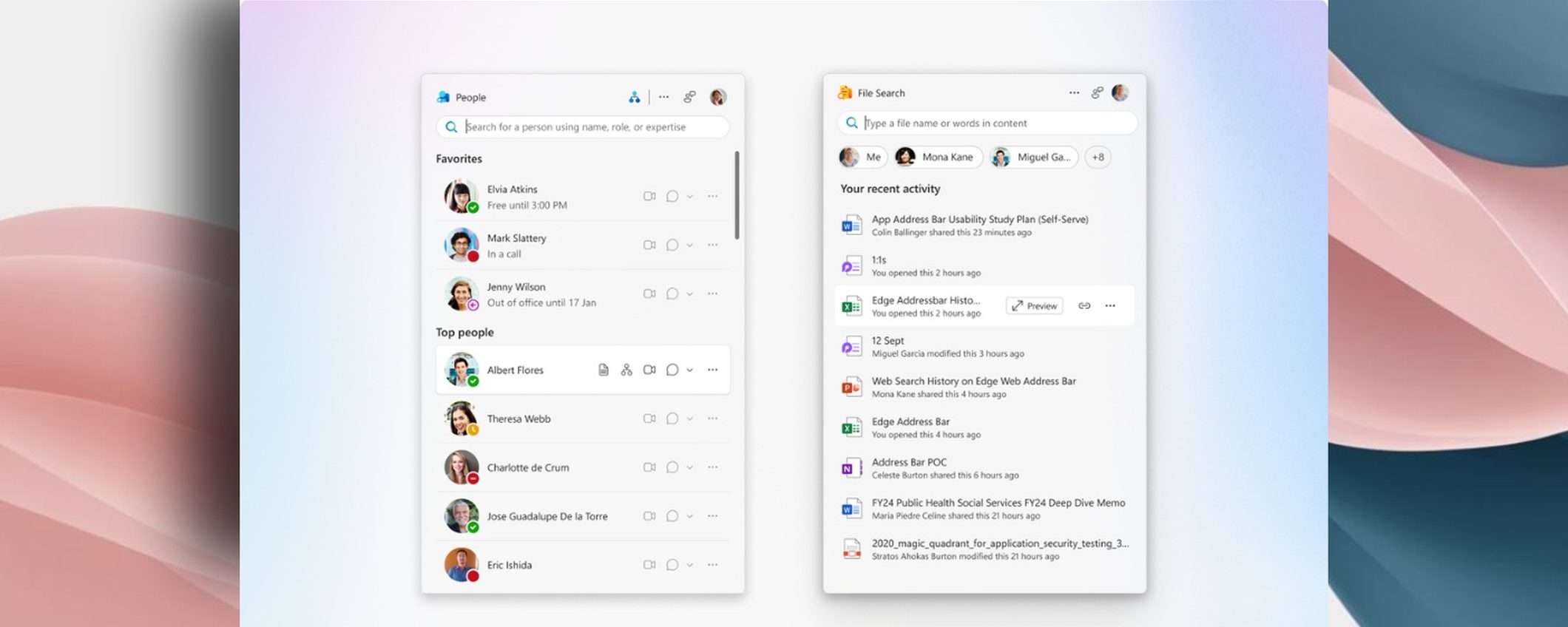Image resolution: width=1568 pixels, height=627 pixels.
Task: Start video call with Theresa Webb
Action: 649,418
